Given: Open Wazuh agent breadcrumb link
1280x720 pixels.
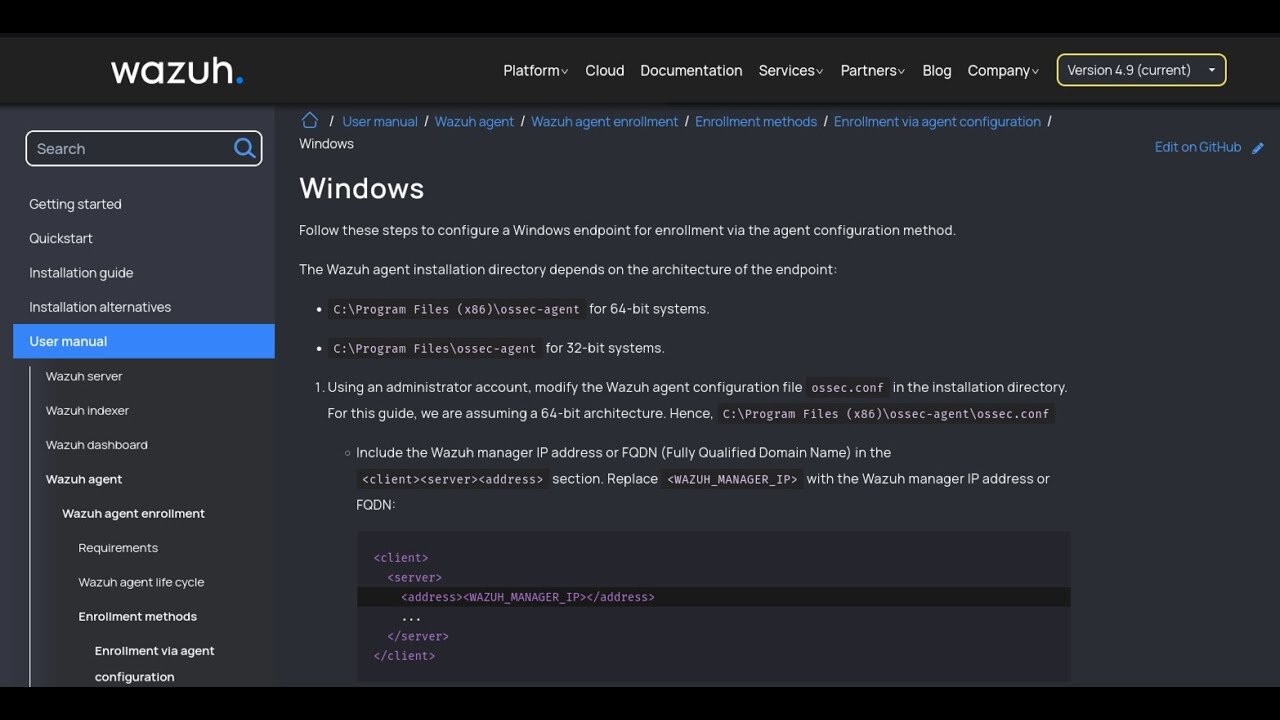Looking at the screenshot, I should [x=474, y=121].
